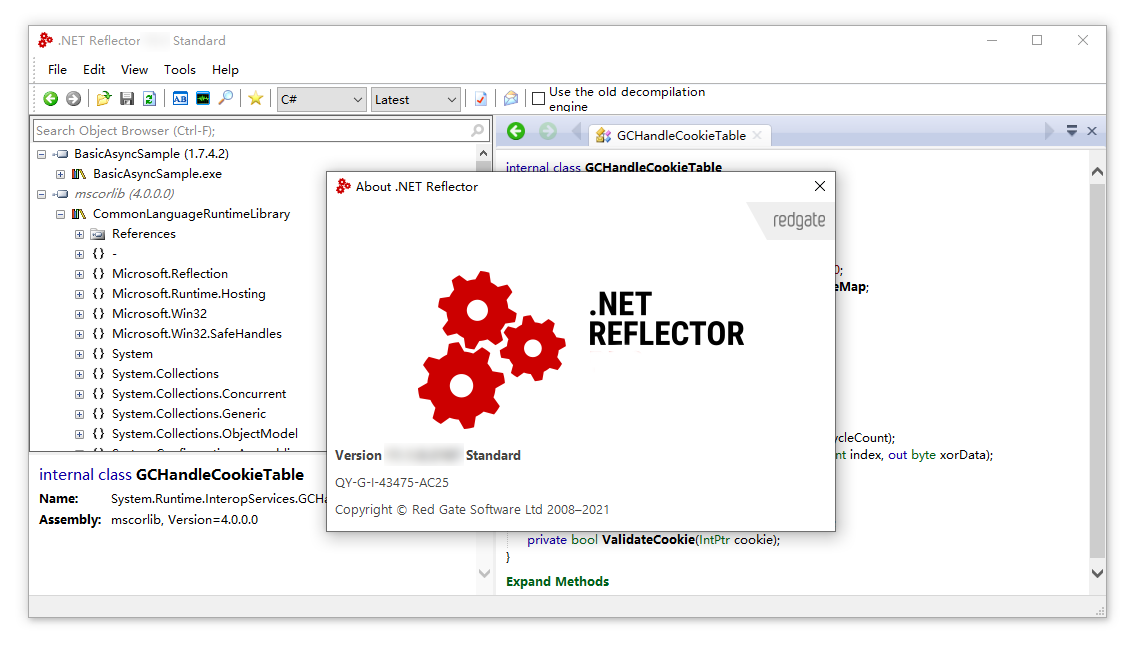Click the serial text QY-G-I-43475-AC25

click(392, 483)
